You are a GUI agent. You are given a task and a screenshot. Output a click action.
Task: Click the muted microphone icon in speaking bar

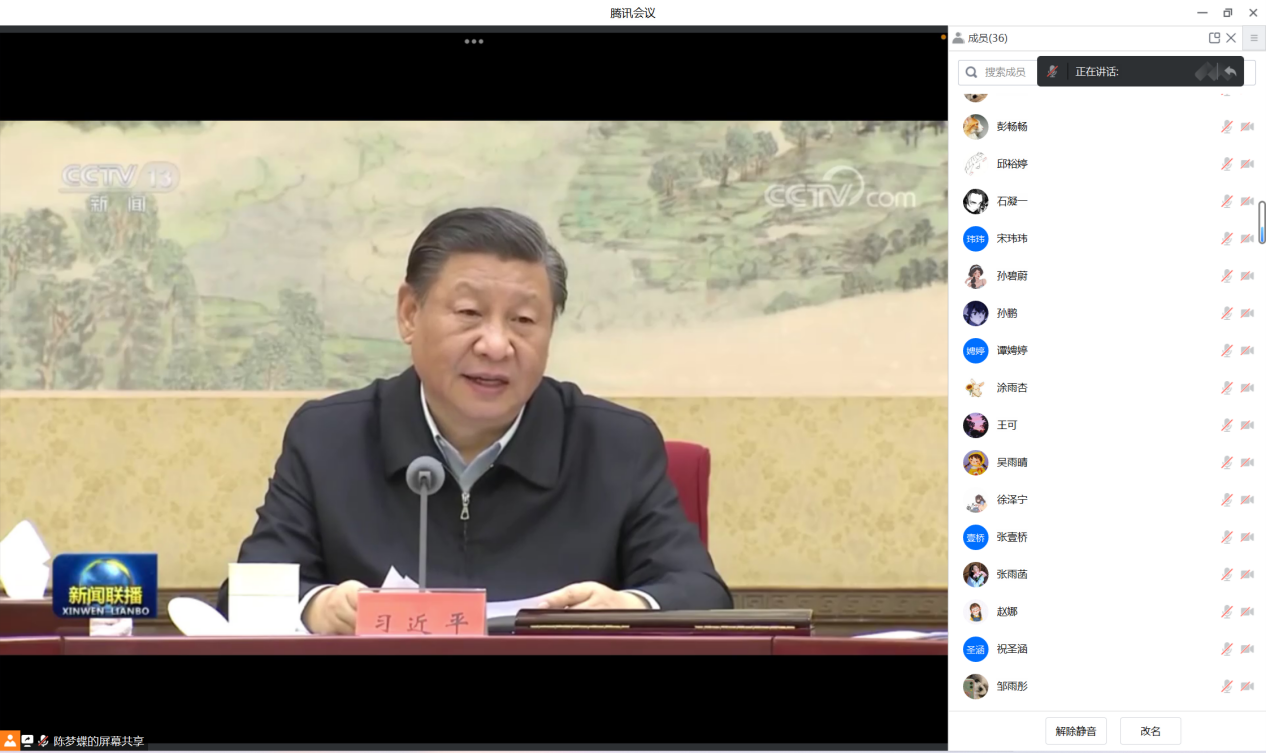(1052, 71)
